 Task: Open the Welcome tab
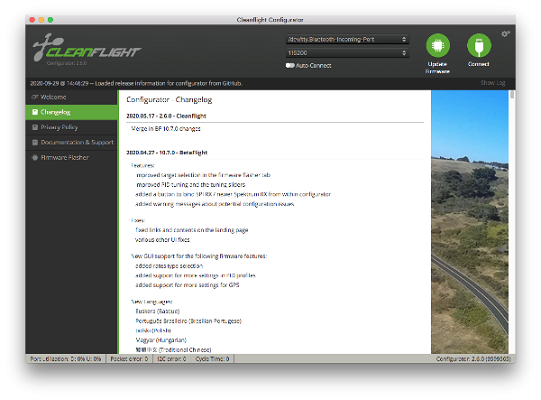click(x=71, y=97)
